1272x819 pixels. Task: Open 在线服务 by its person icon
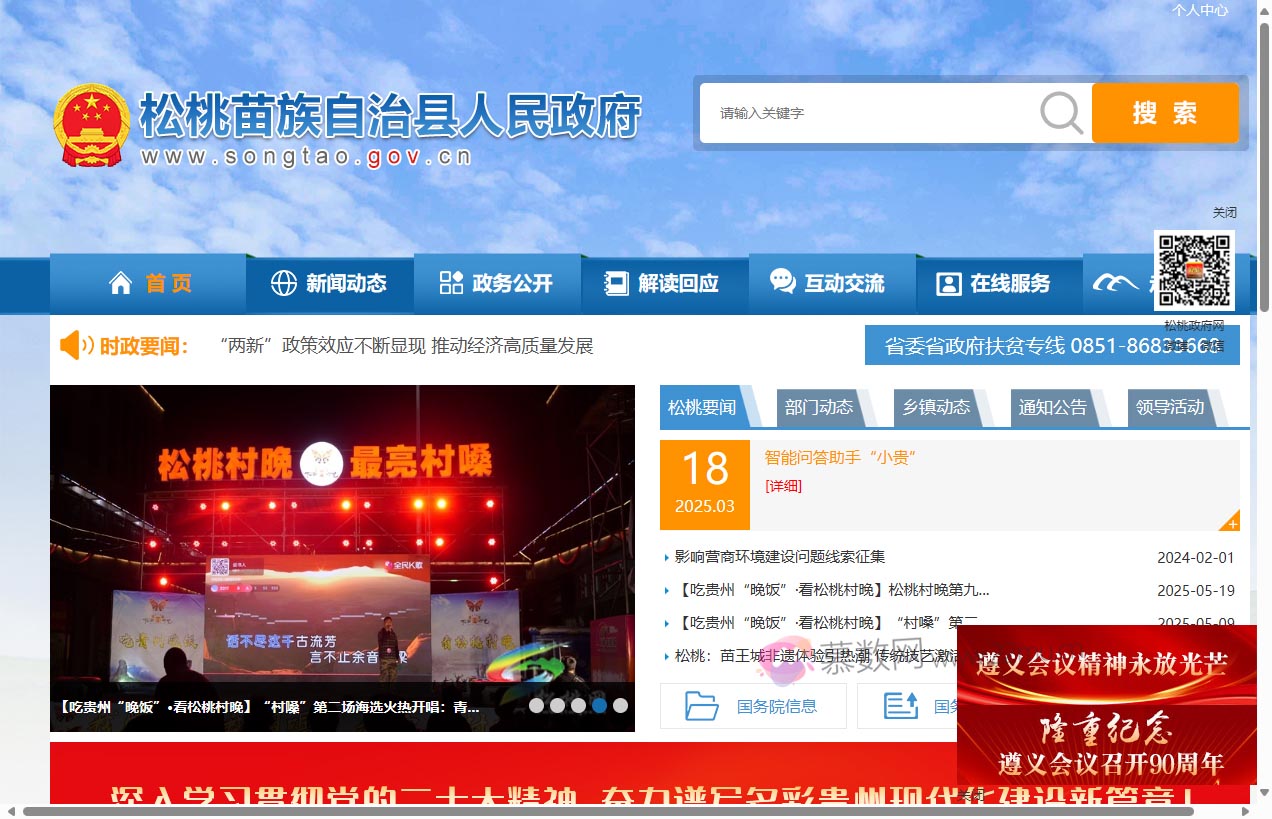[948, 283]
